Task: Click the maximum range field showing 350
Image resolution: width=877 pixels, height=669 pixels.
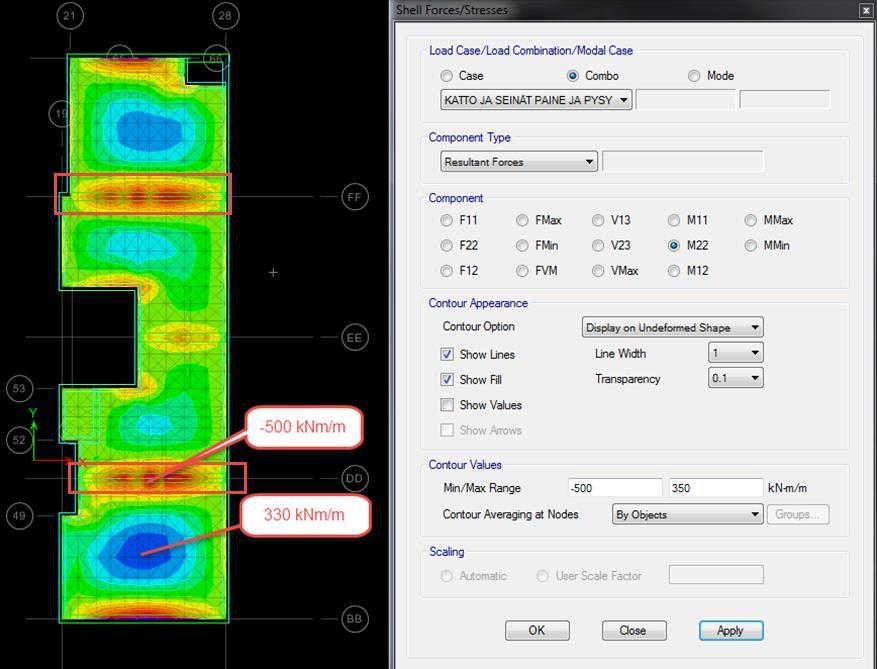Action: pos(716,488)
